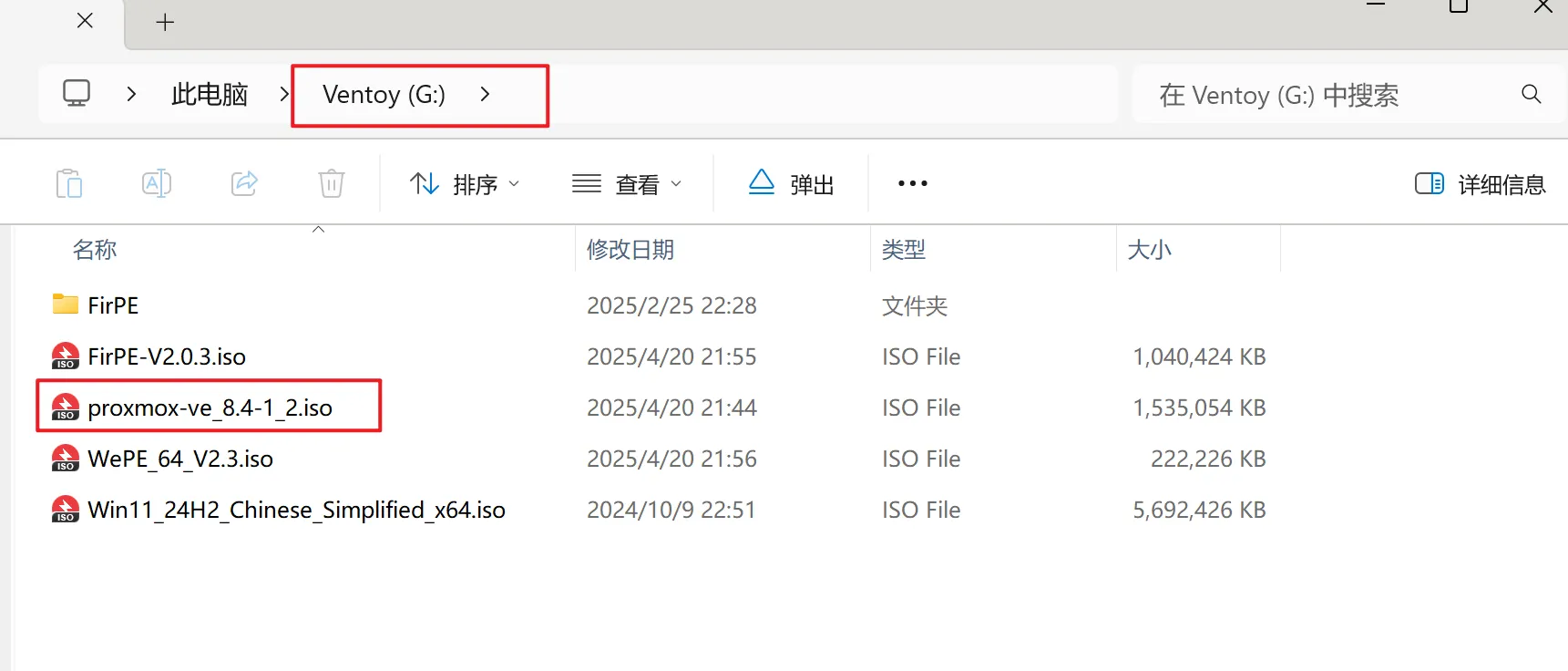The height and width of the screenshot is (671, 1568).
Task: Open the three-dots more options menu
Action: (x=912, y=183)
